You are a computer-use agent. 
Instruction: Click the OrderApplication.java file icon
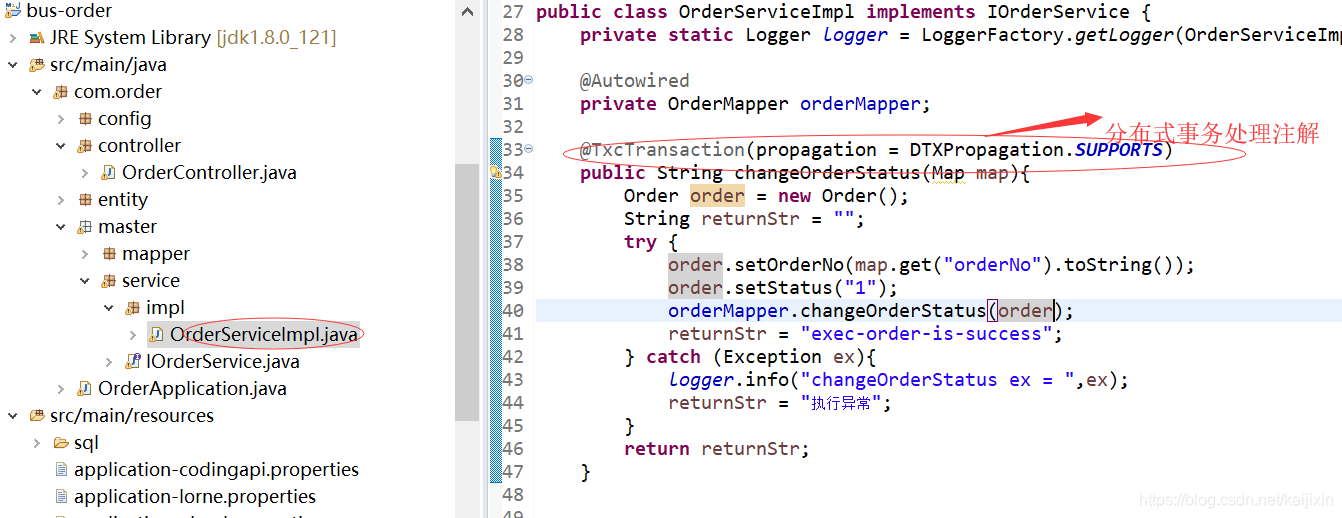click(85, 389)
